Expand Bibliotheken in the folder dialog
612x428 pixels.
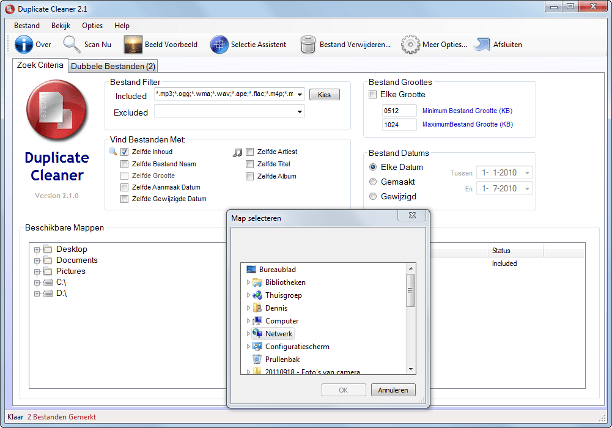coord(248,282)
